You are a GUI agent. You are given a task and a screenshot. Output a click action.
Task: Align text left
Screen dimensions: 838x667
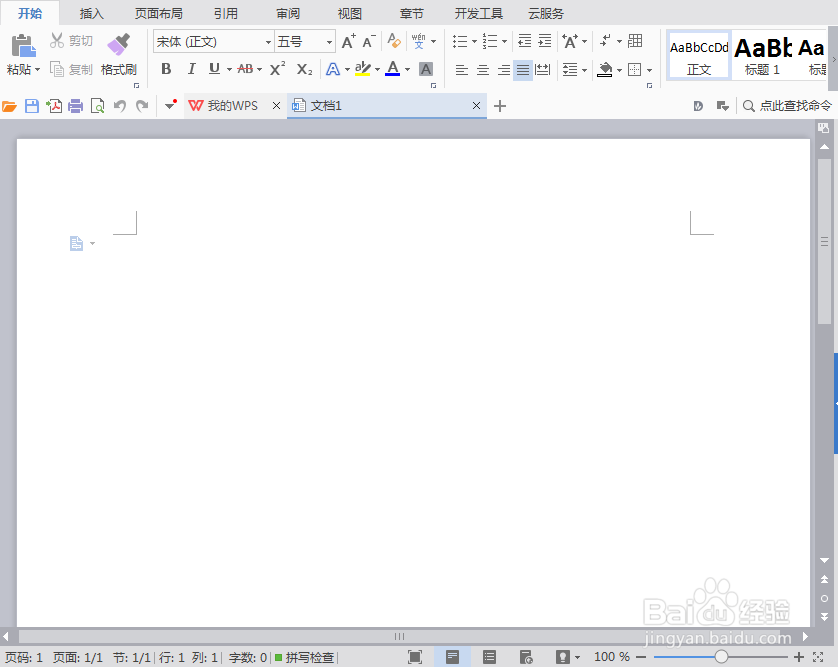click(x=462, y=69)
